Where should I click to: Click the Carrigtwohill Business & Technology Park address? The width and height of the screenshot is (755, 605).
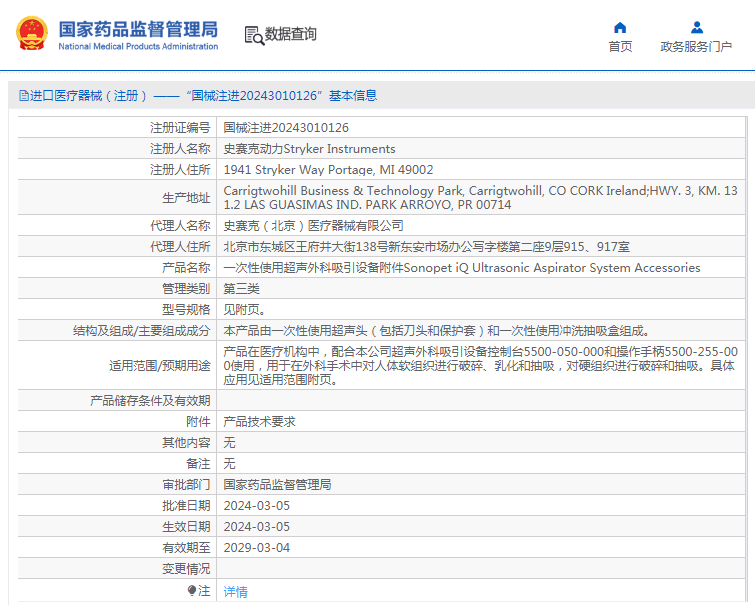(x=481, y=197)
